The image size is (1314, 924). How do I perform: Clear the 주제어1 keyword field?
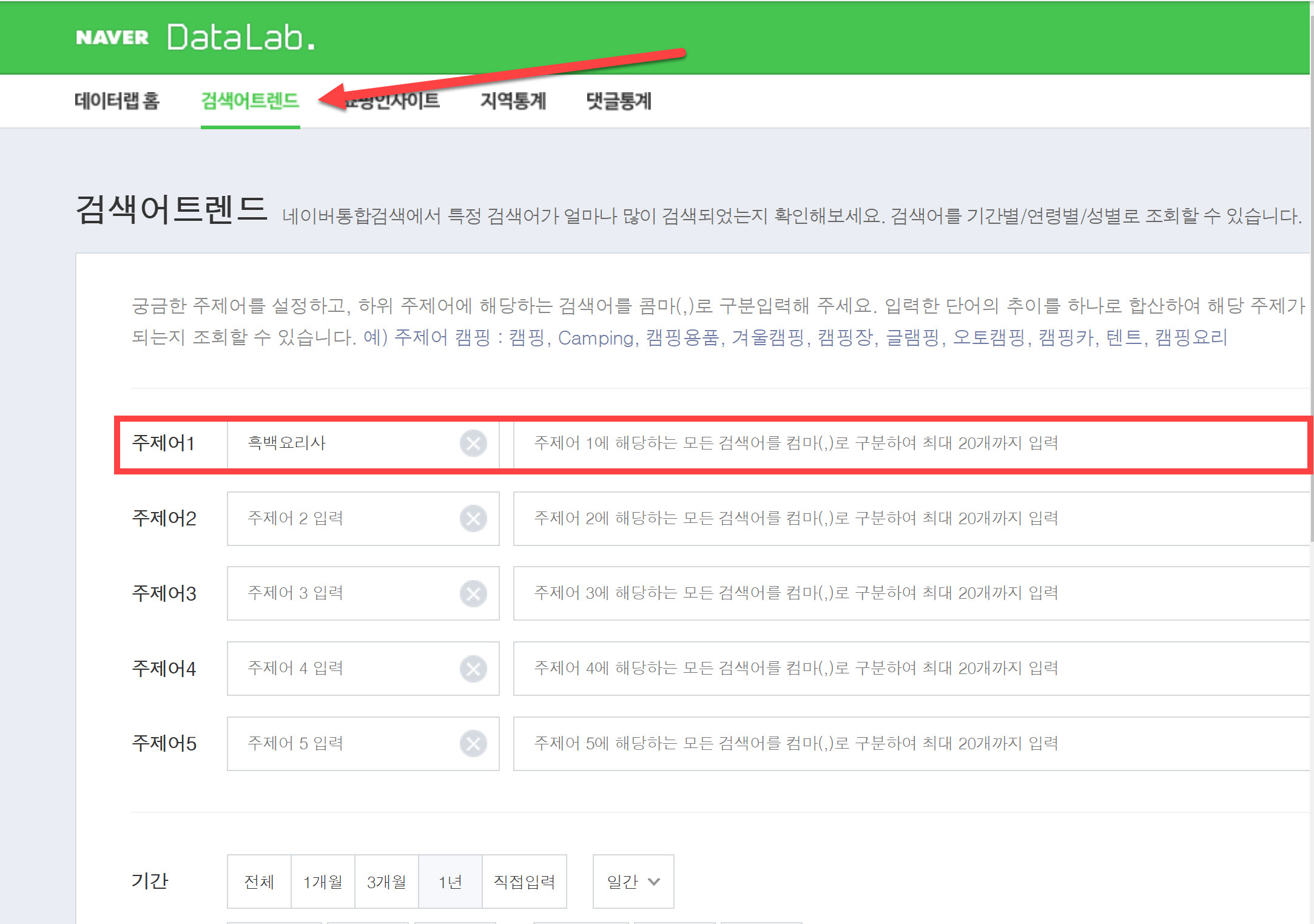point(473,443)
